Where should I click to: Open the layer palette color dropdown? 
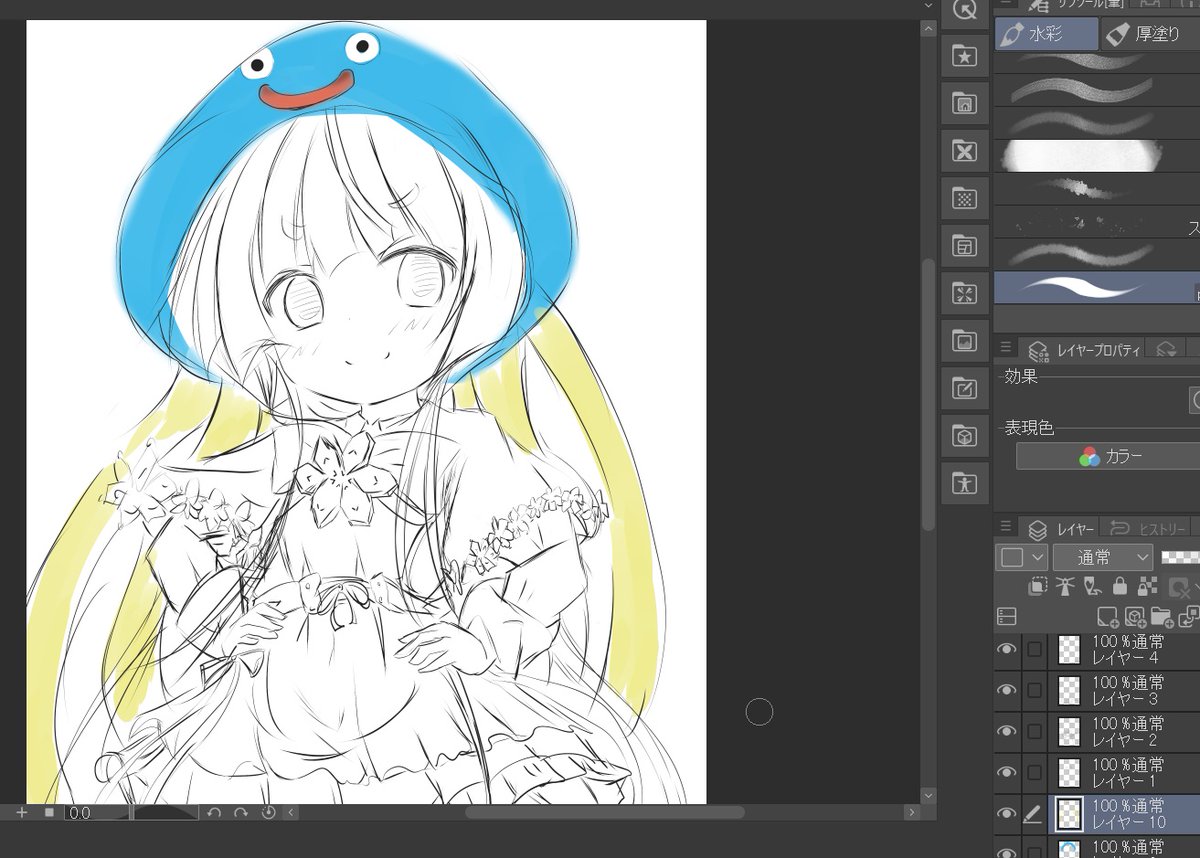1021,557
